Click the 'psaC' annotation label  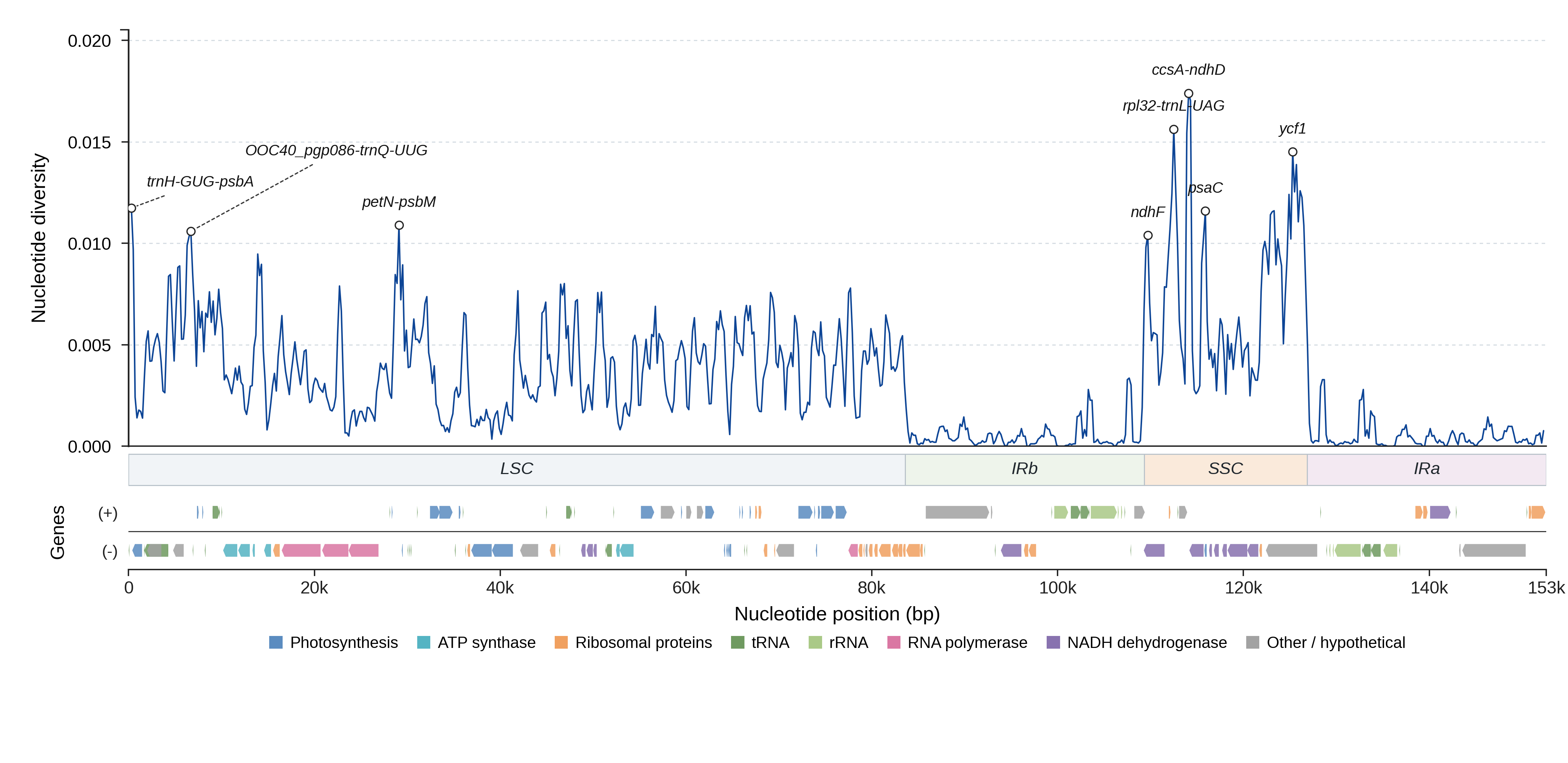[1205, 188]
